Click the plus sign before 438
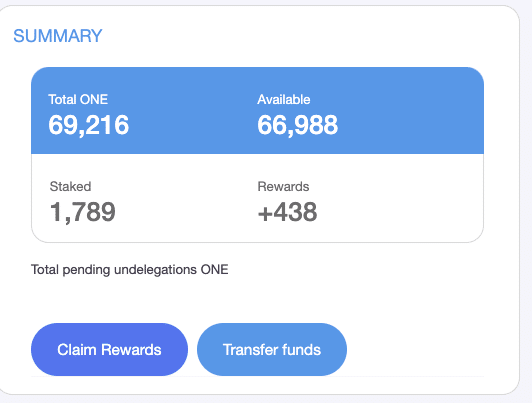 (265, 213)
